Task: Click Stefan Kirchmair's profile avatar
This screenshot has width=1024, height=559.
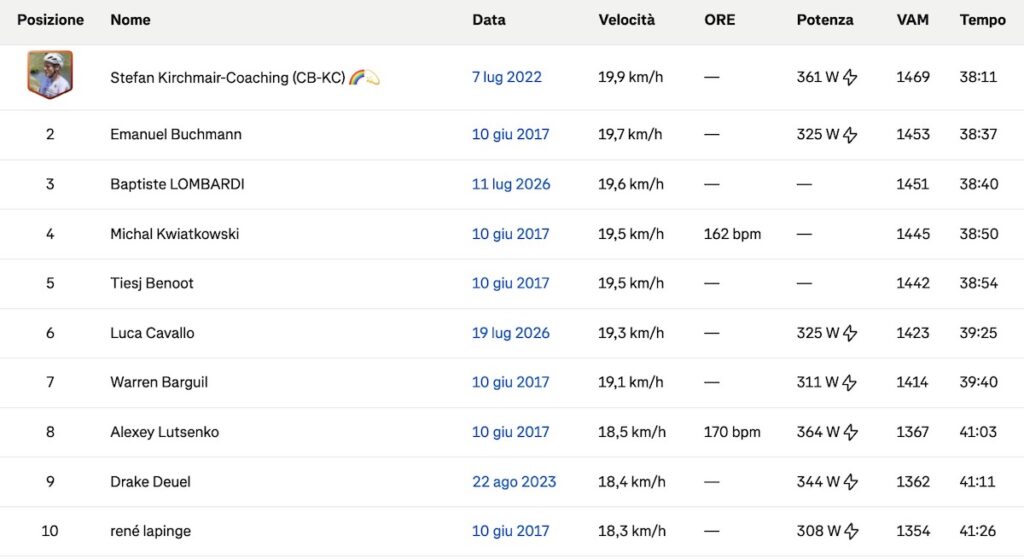Action: coord(50,74)
